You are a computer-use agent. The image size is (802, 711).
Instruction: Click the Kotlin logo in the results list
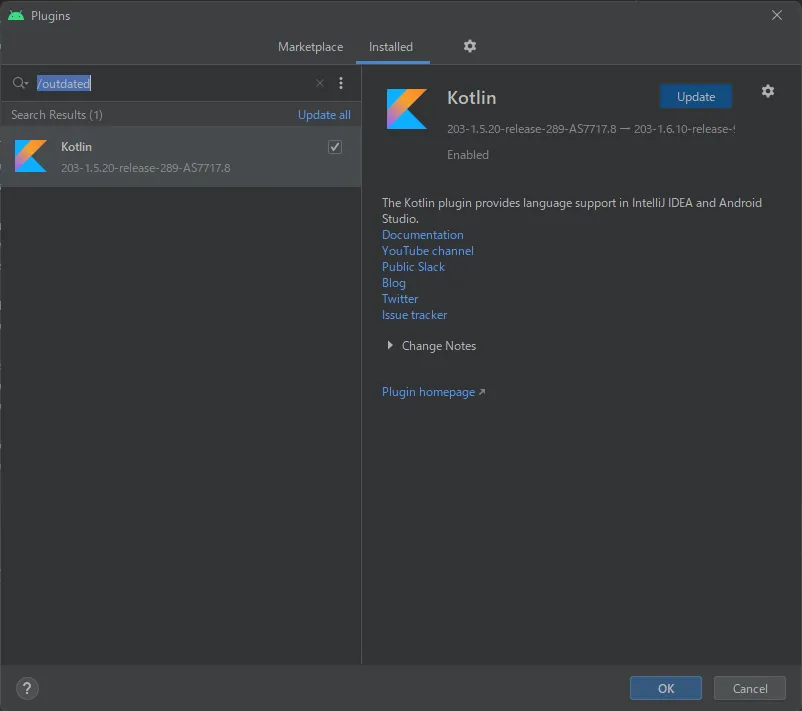(x=31, y=156)
